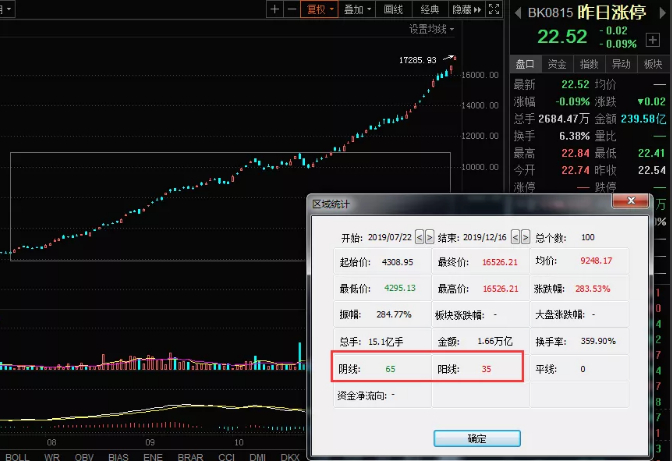Click the 阳线 count 35

[x=486, y=369]
